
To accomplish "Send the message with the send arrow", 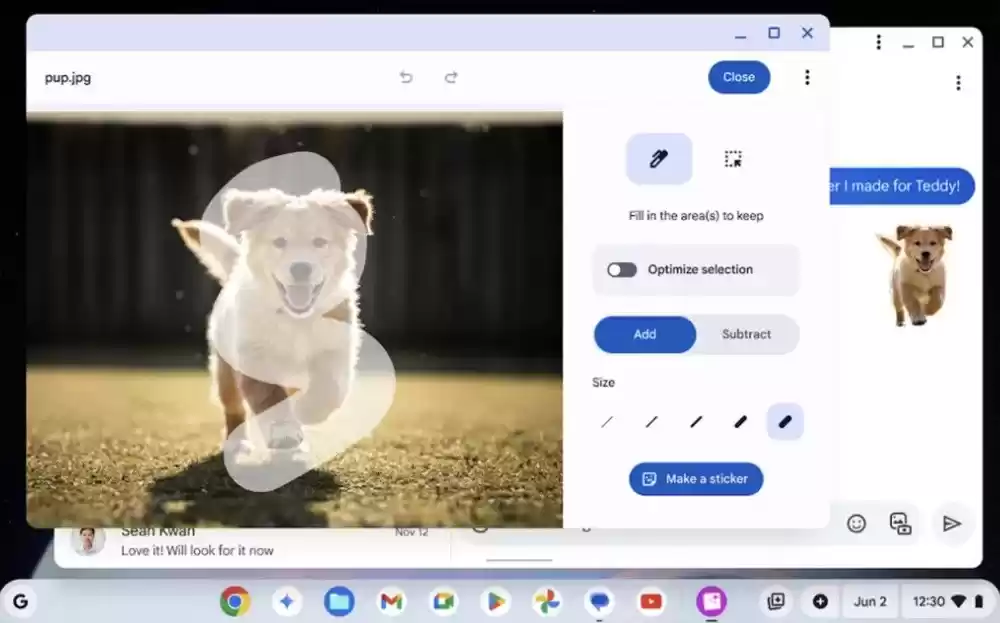I will coord(951,523).
